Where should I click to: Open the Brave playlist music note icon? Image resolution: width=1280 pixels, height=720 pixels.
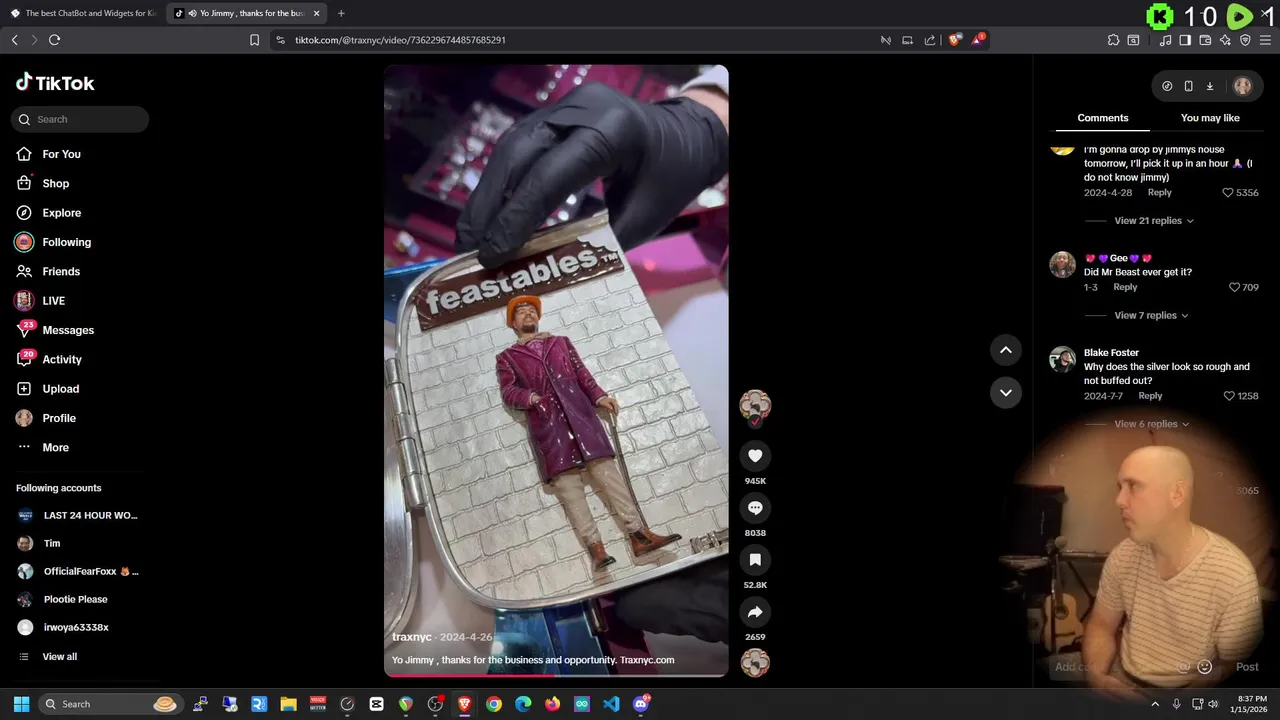tap(1165, 40)
